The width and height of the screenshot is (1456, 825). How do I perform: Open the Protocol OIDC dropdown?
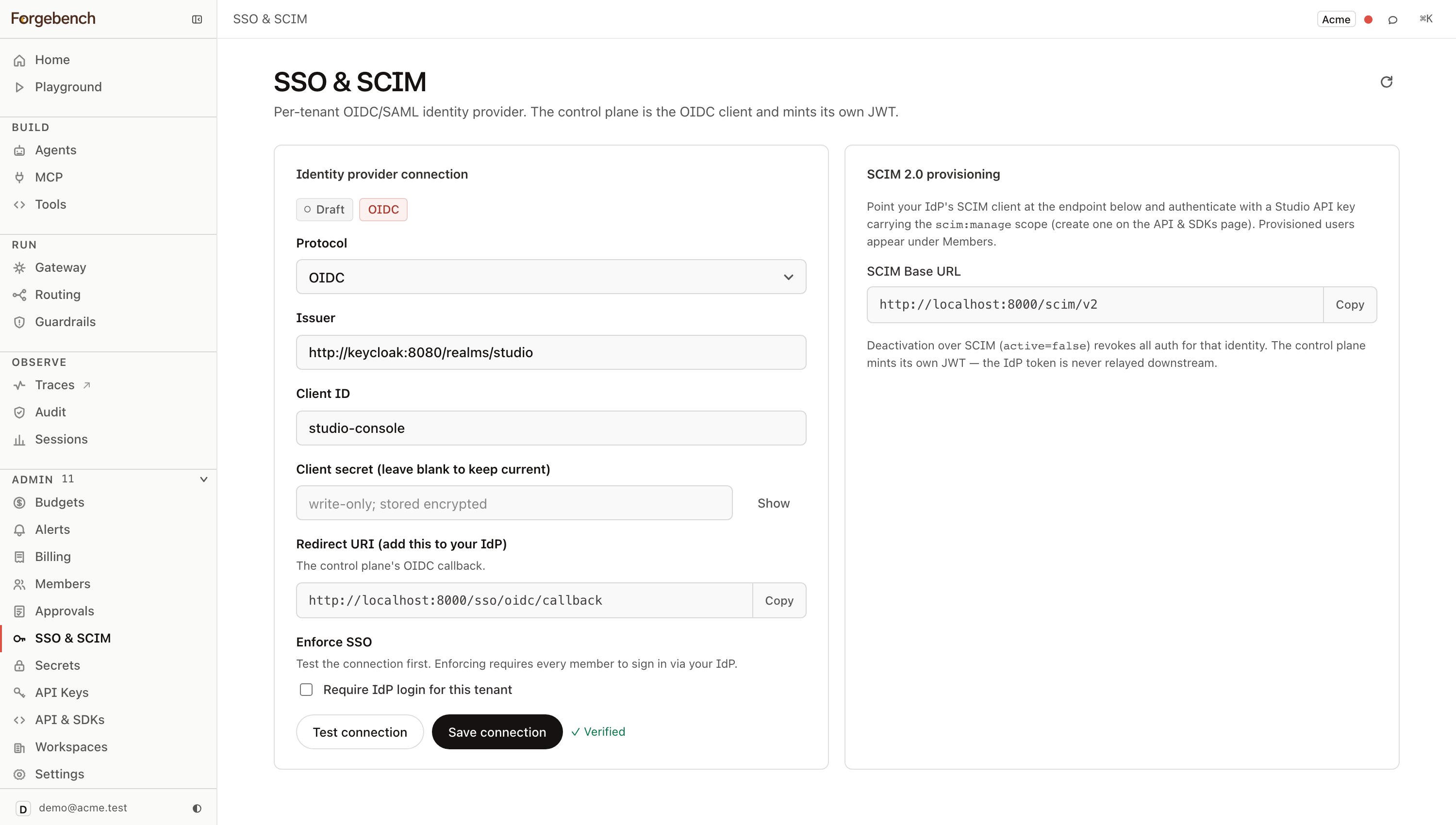point(551,277)
